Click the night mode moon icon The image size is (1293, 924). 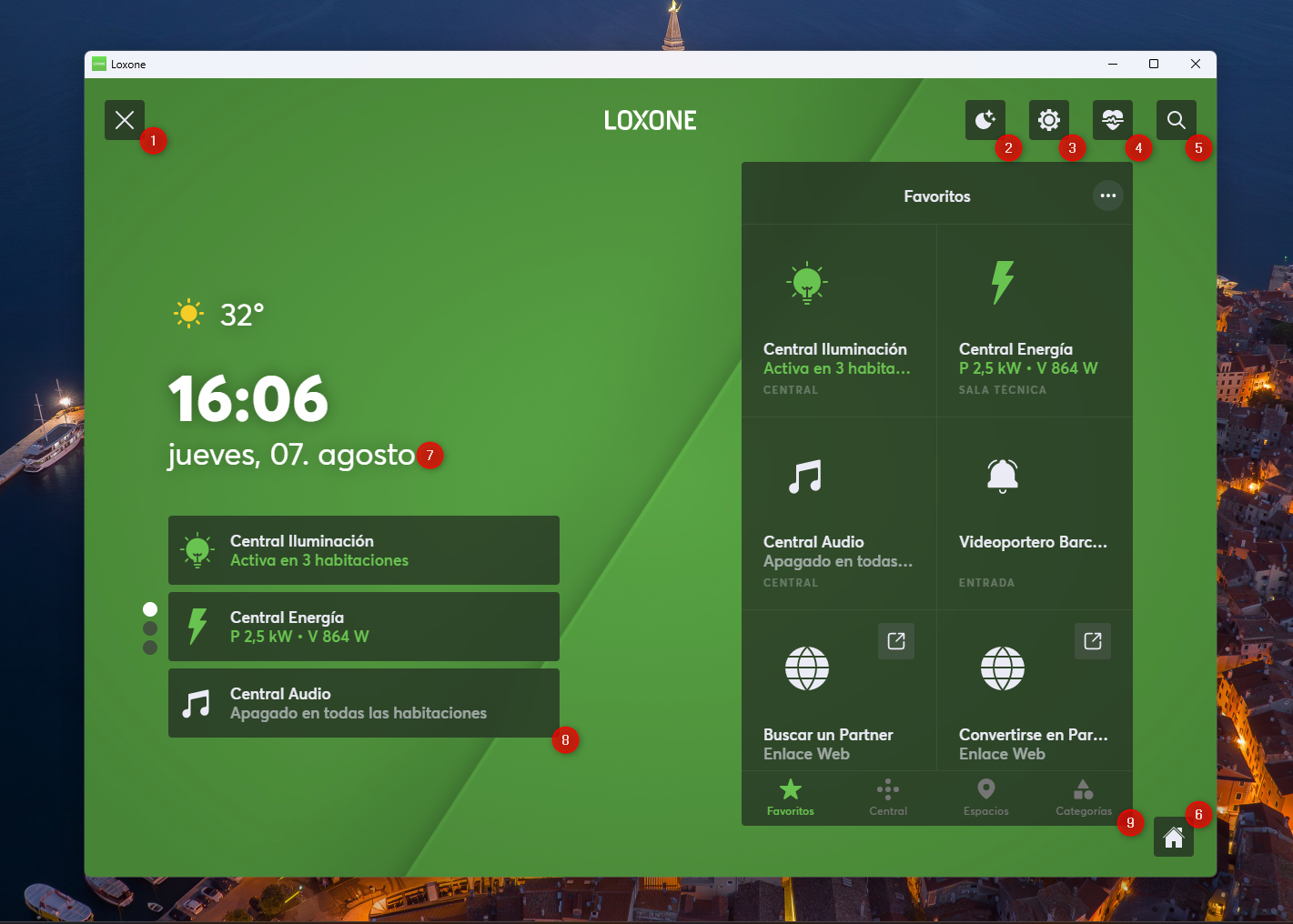[x=985, y=120]
